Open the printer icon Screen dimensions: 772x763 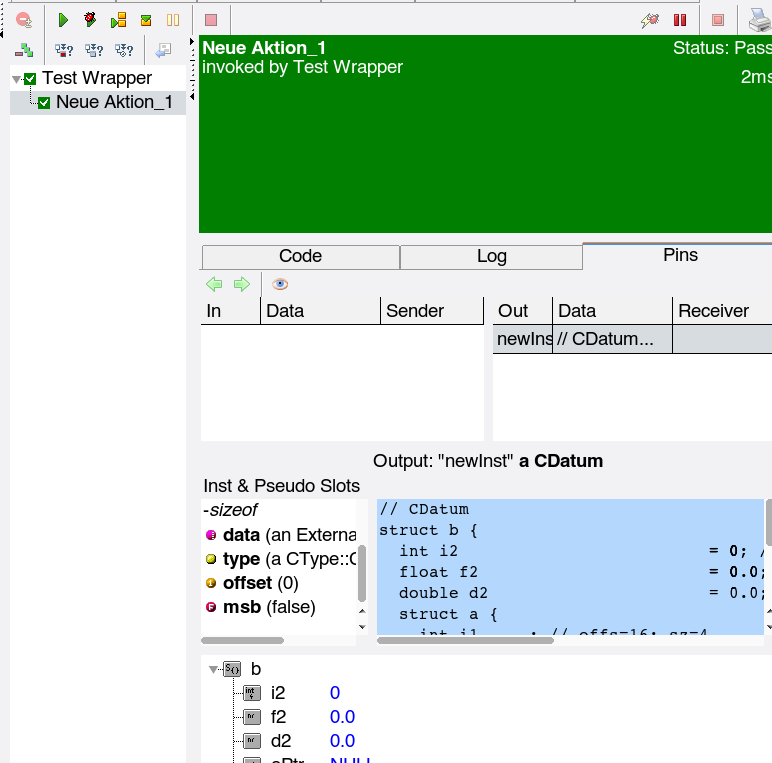click(759, 20)
